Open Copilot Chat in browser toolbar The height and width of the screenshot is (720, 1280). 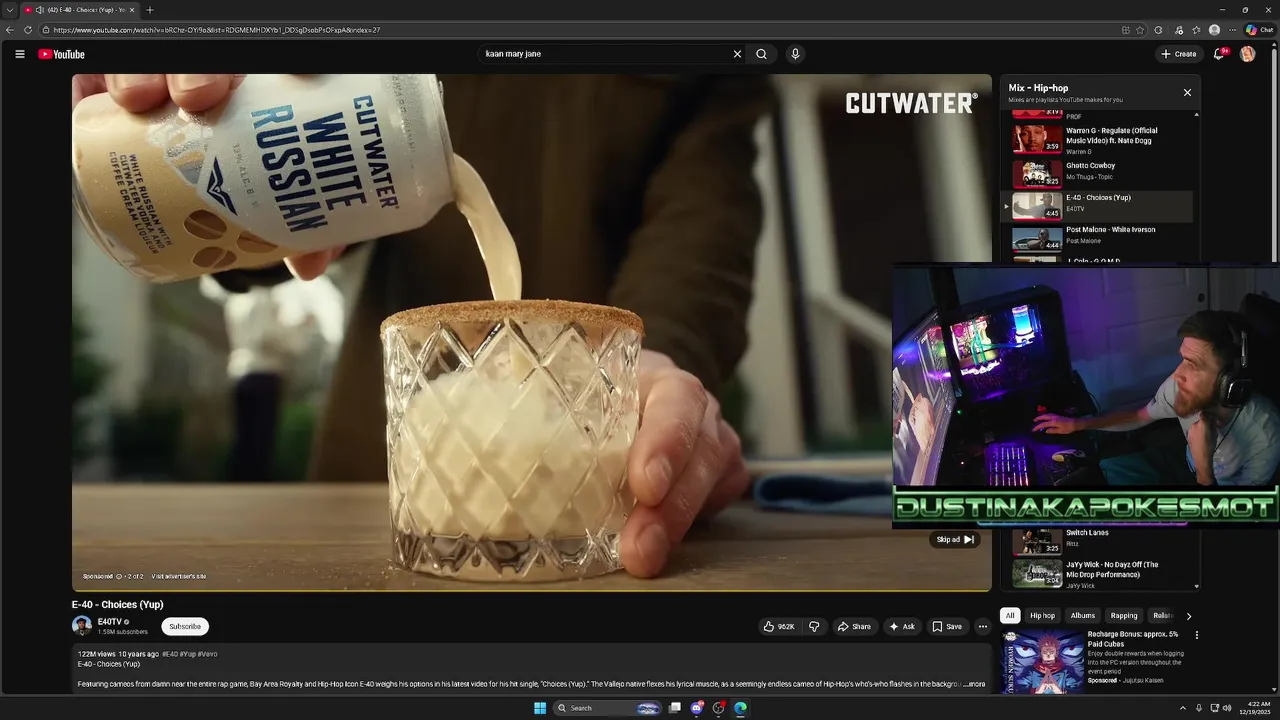1259,30
